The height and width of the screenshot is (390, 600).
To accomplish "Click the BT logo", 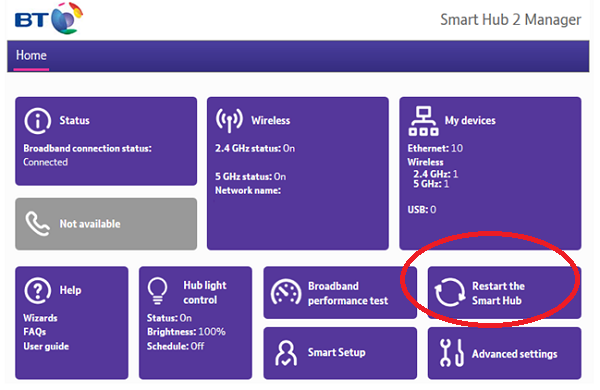I will pyautogui.click(x=49, y=18).
